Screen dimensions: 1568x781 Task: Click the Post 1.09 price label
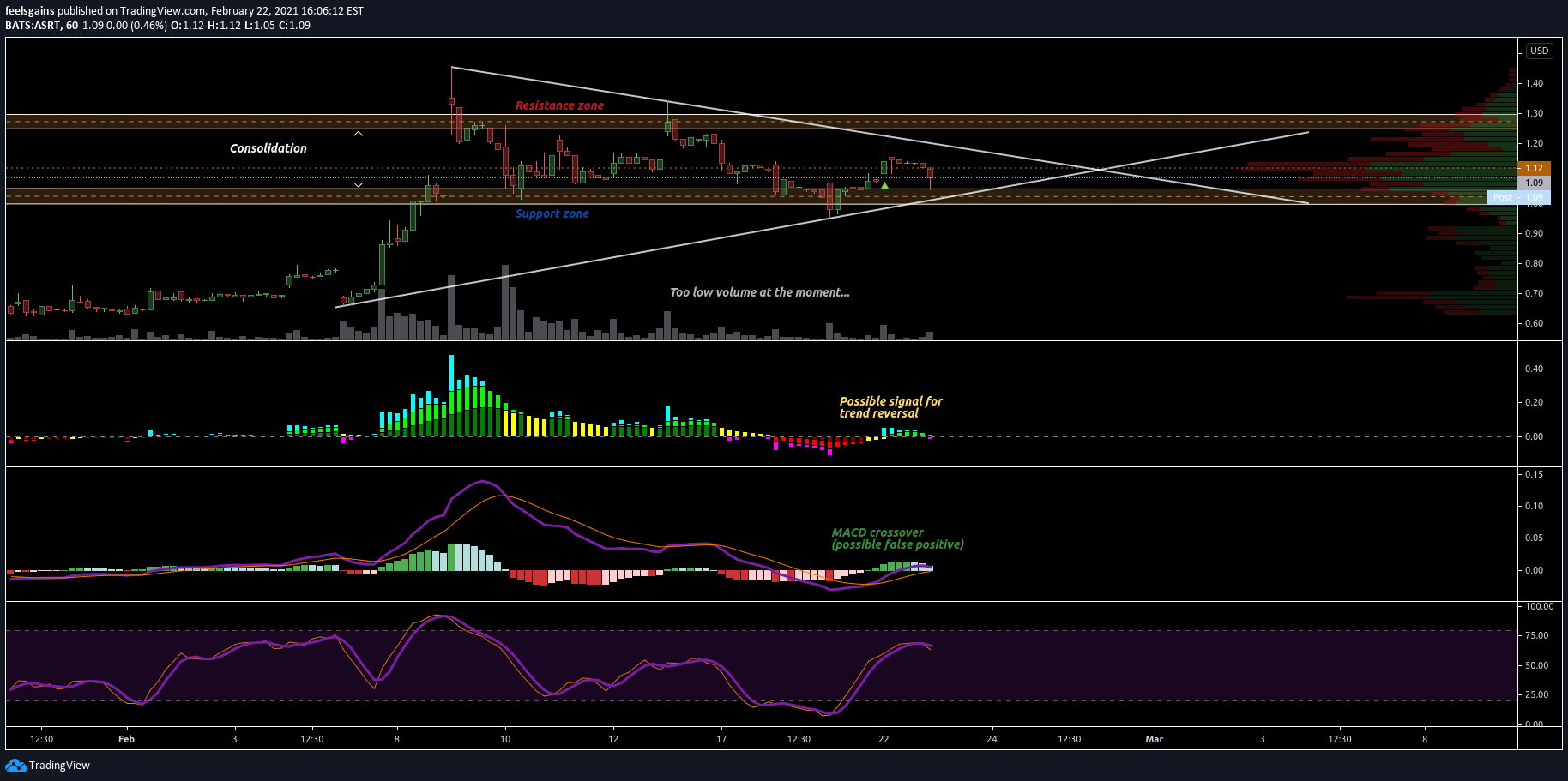1517,197
